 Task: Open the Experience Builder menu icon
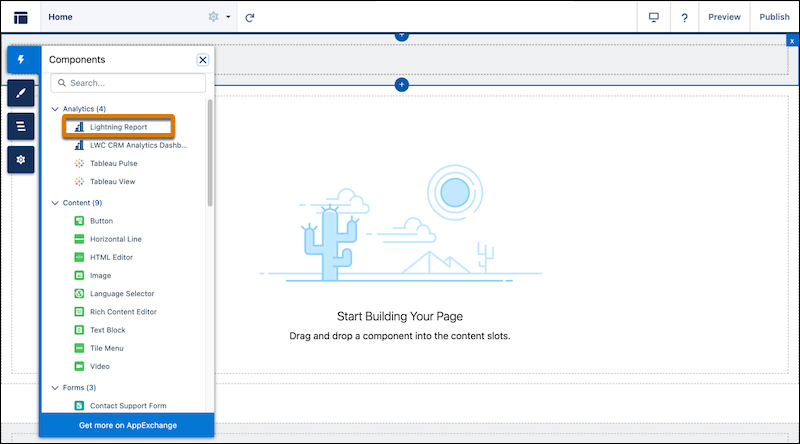(x=20, y=17)
